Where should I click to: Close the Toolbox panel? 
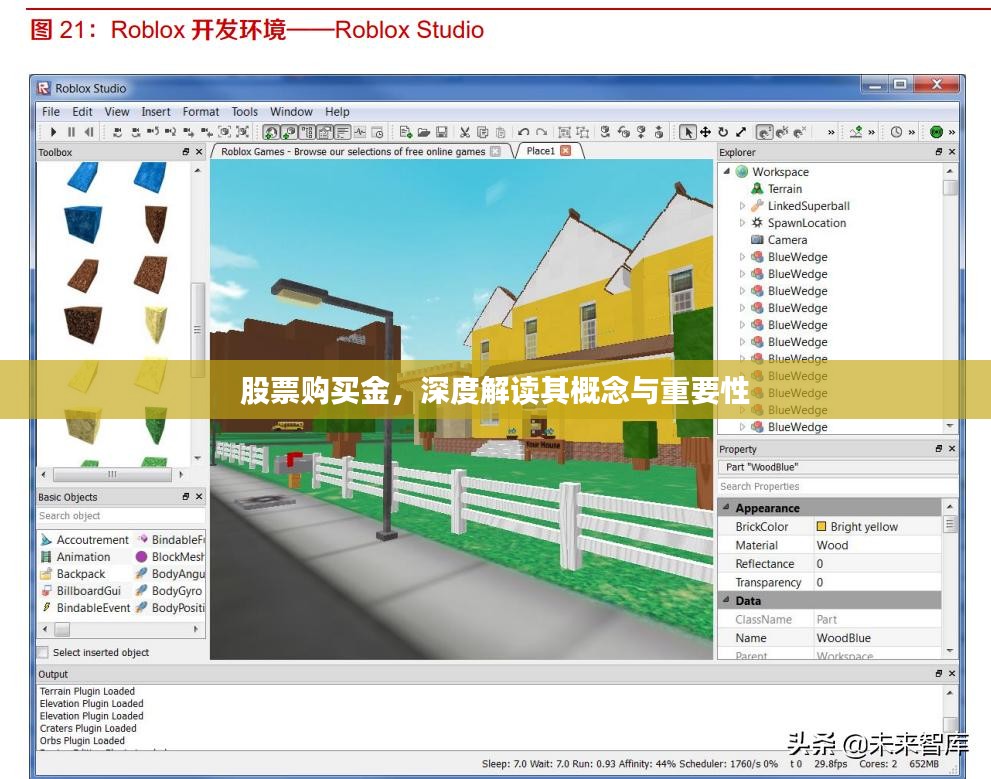199,152
